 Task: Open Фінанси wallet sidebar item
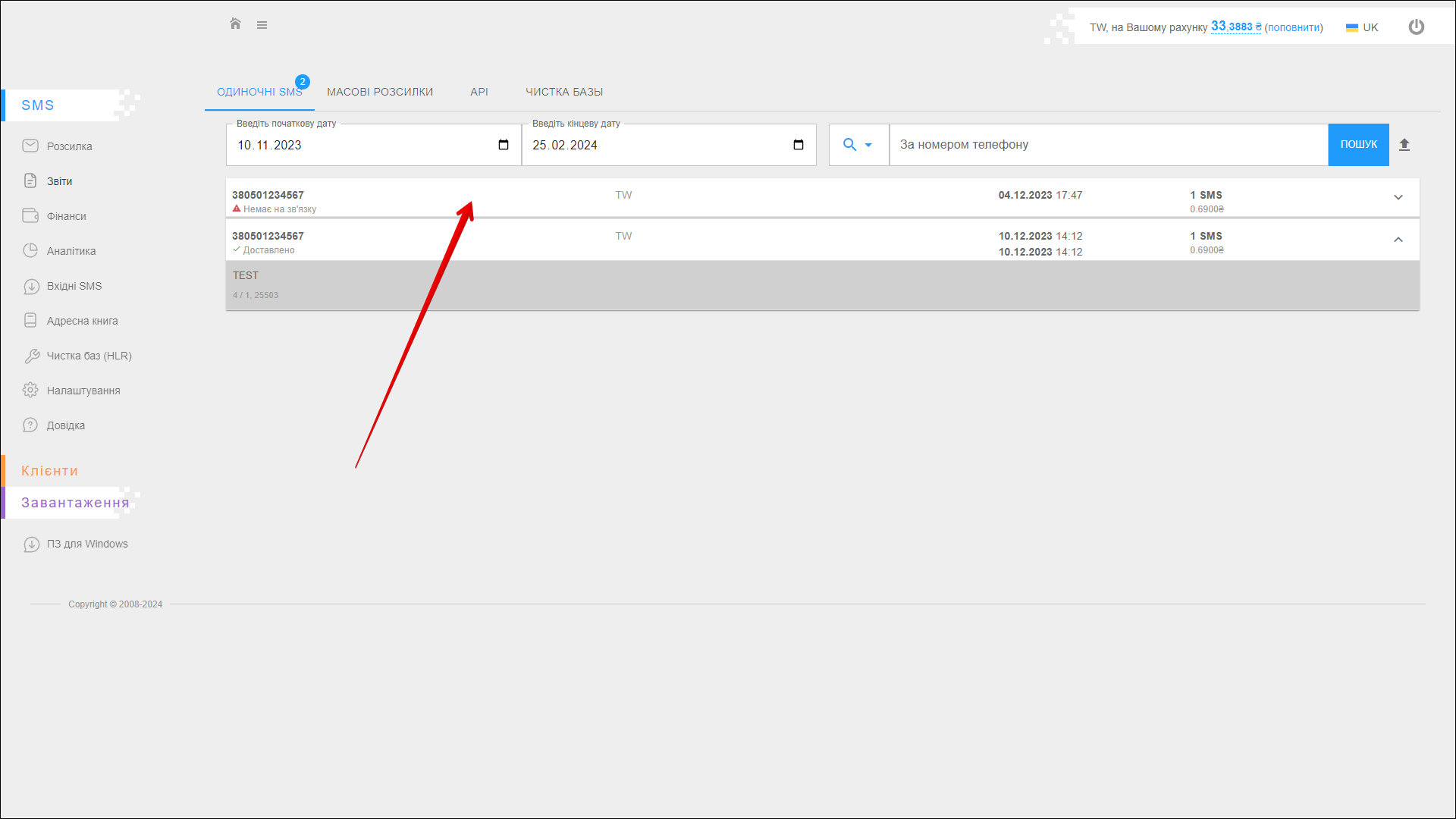(66, 216)
